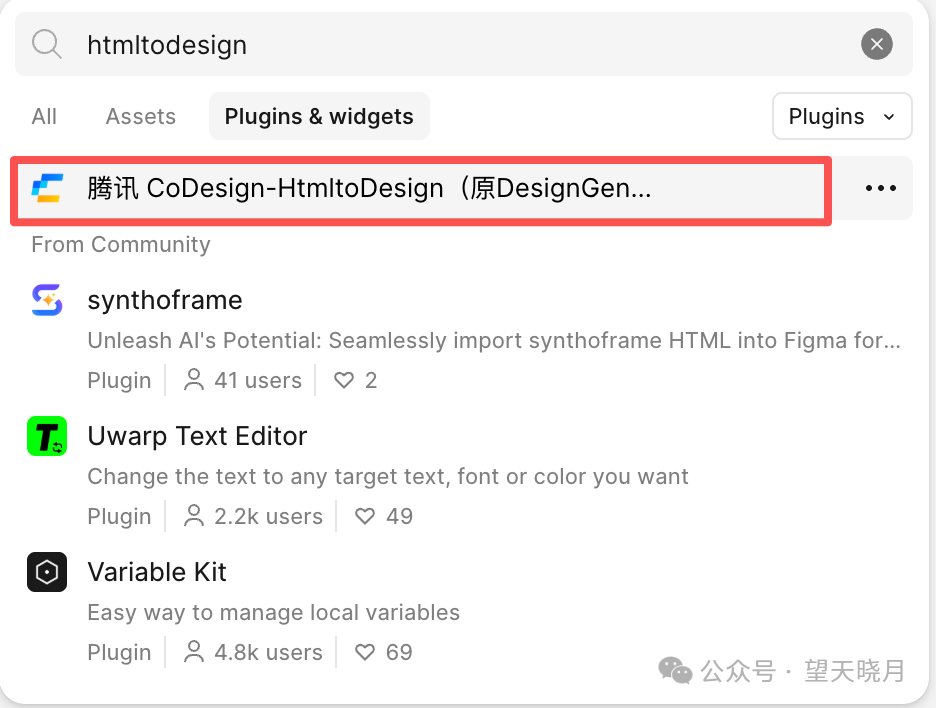Viewport: 936px width, 708px height.
Task: Clear the htmltodesign search text
Action: pos(877,44)
